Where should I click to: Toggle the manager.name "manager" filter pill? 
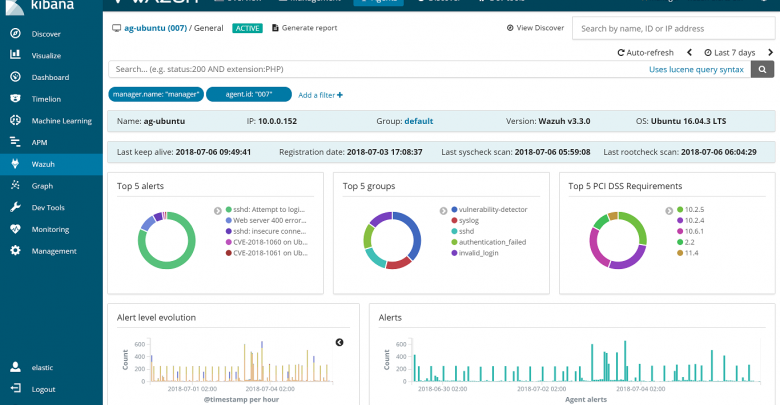[x=157, y=94]
